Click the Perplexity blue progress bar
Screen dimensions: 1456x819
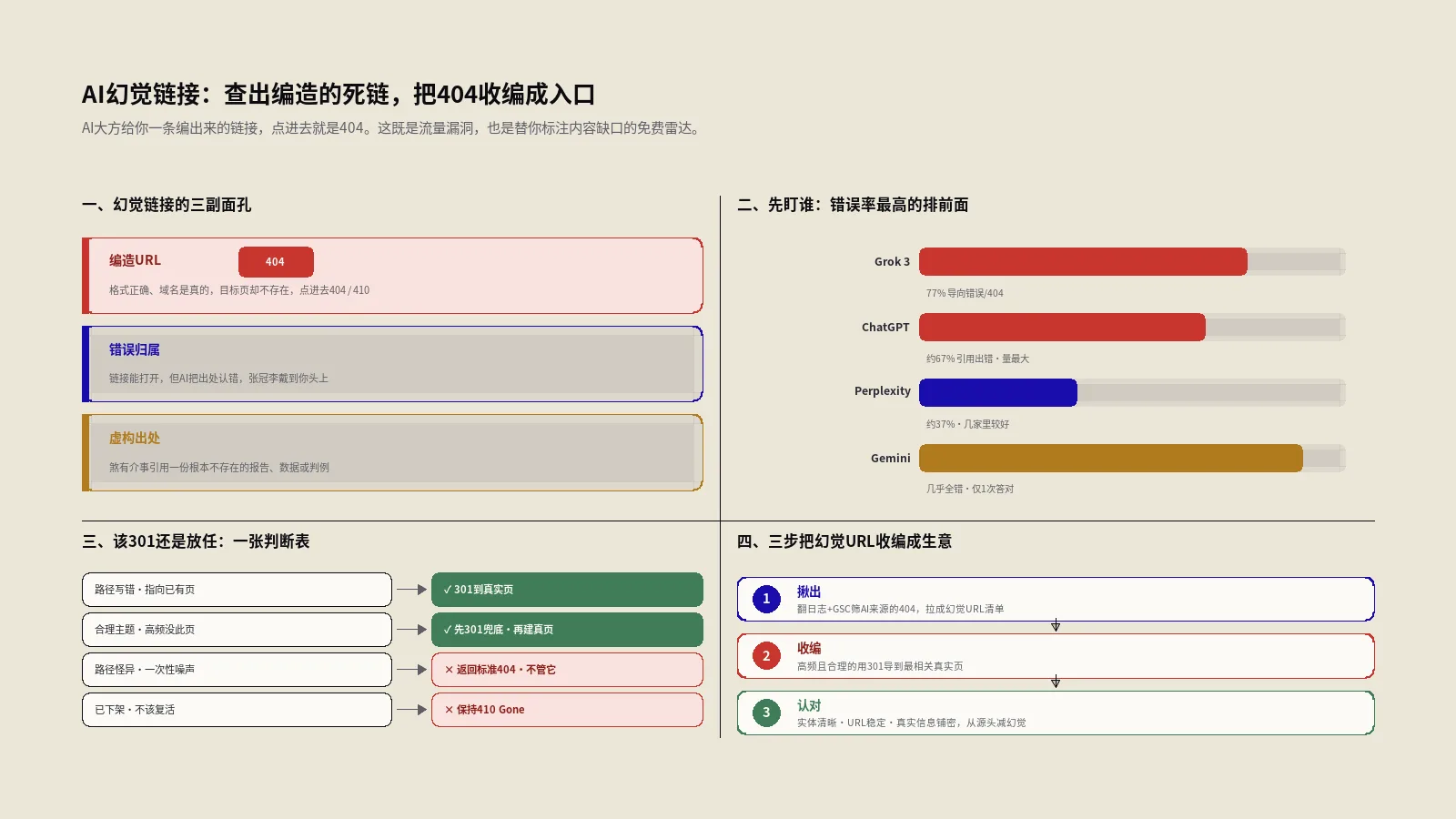[998, 393]
